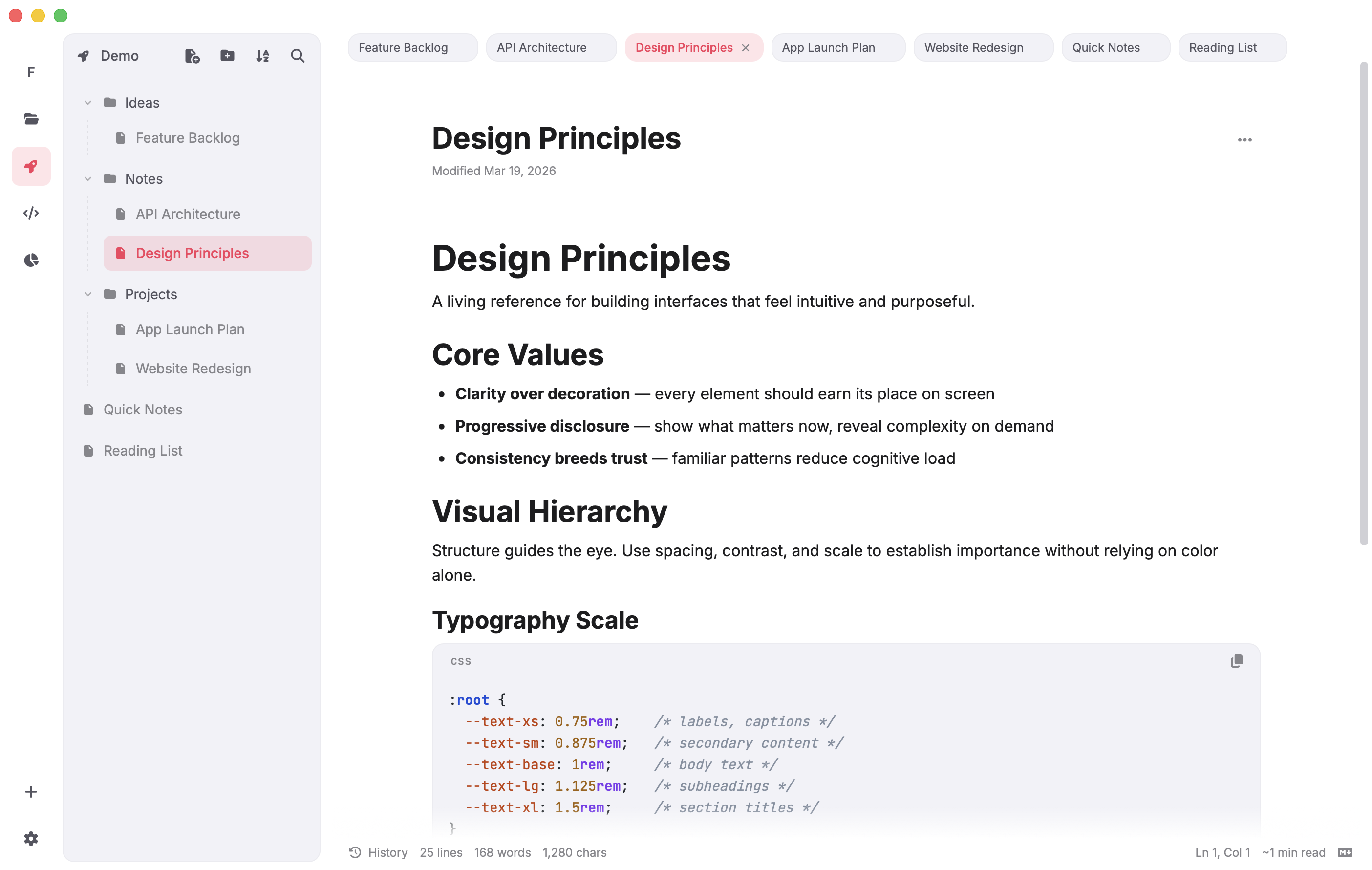Open Feature Backlog note in sidebar
The height and width of the screenshot is (870, 1372).
[207, 138]
